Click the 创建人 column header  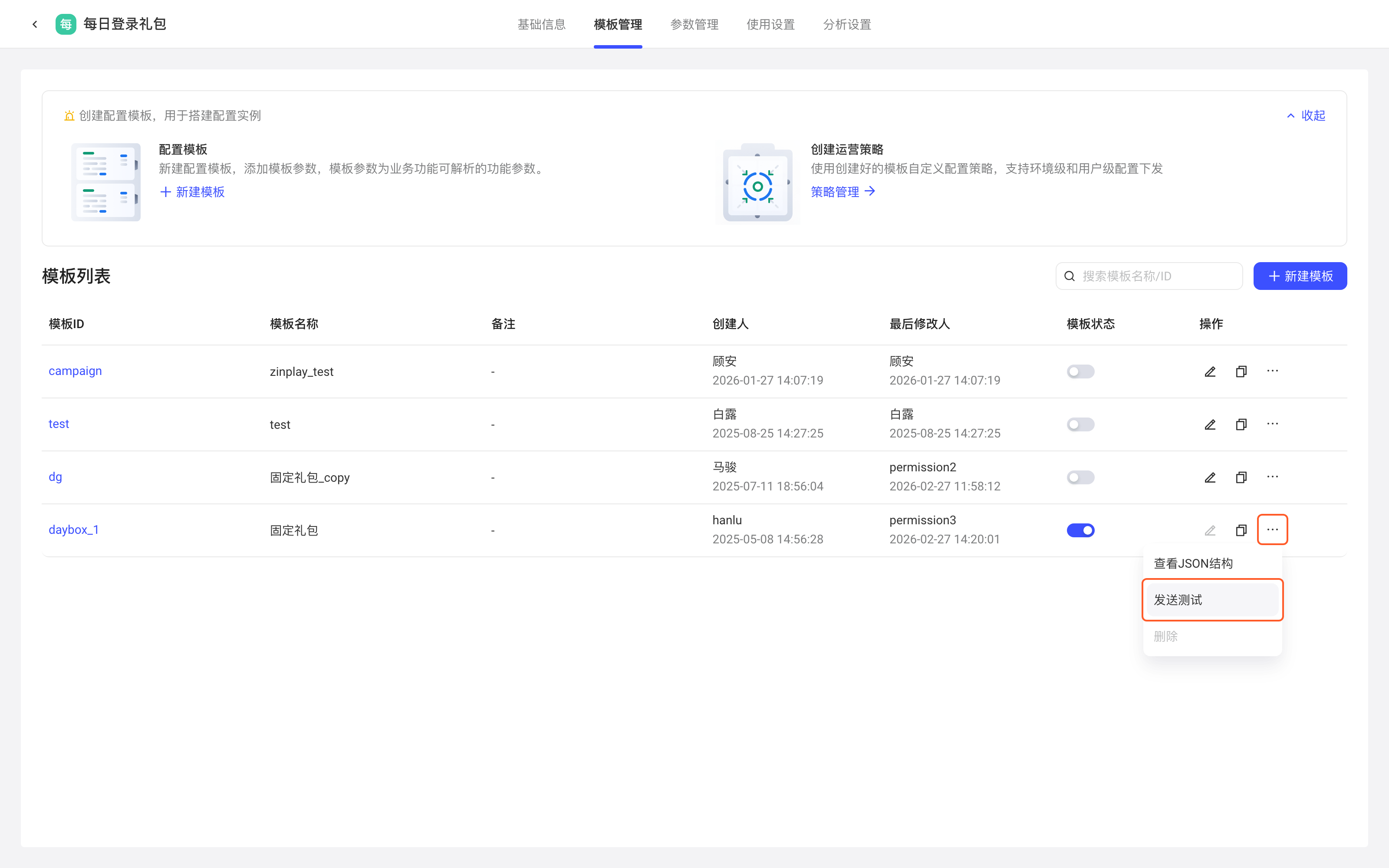730,324
